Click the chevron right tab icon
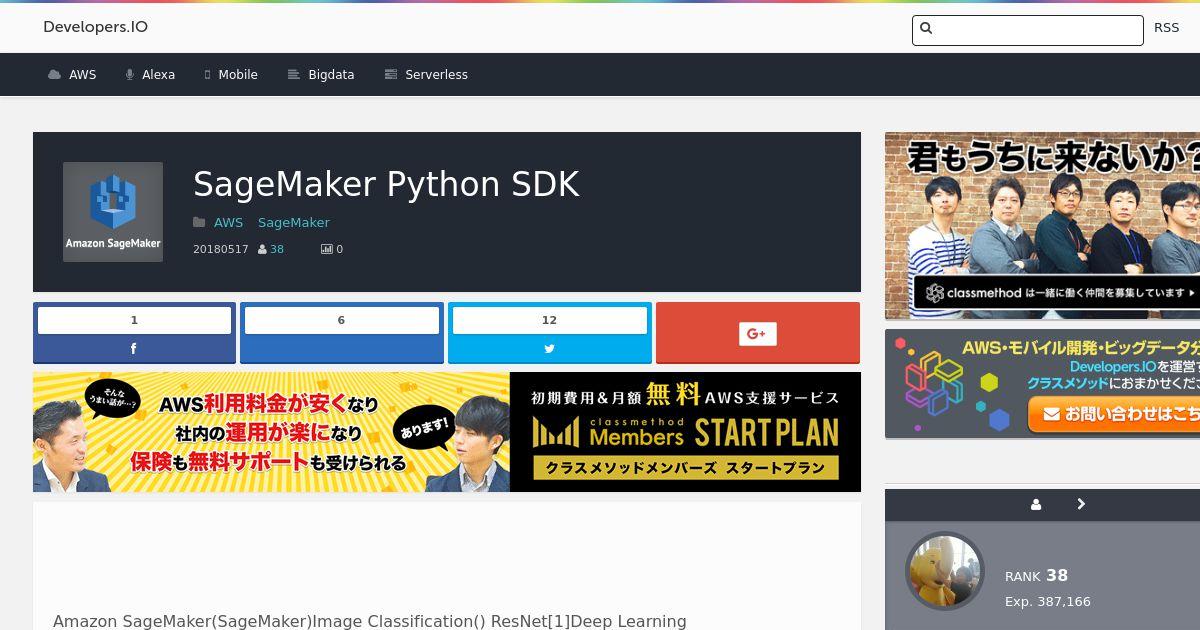 point(1081,505)
